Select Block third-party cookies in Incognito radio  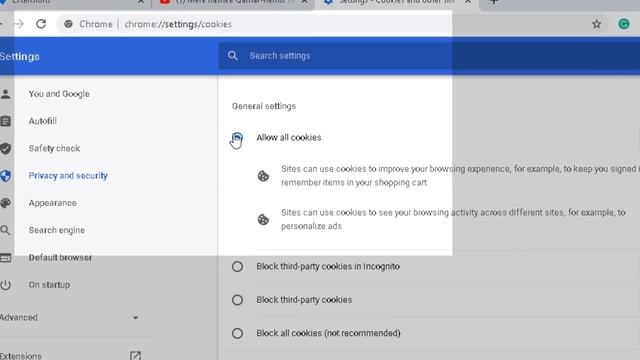[237, 267]
